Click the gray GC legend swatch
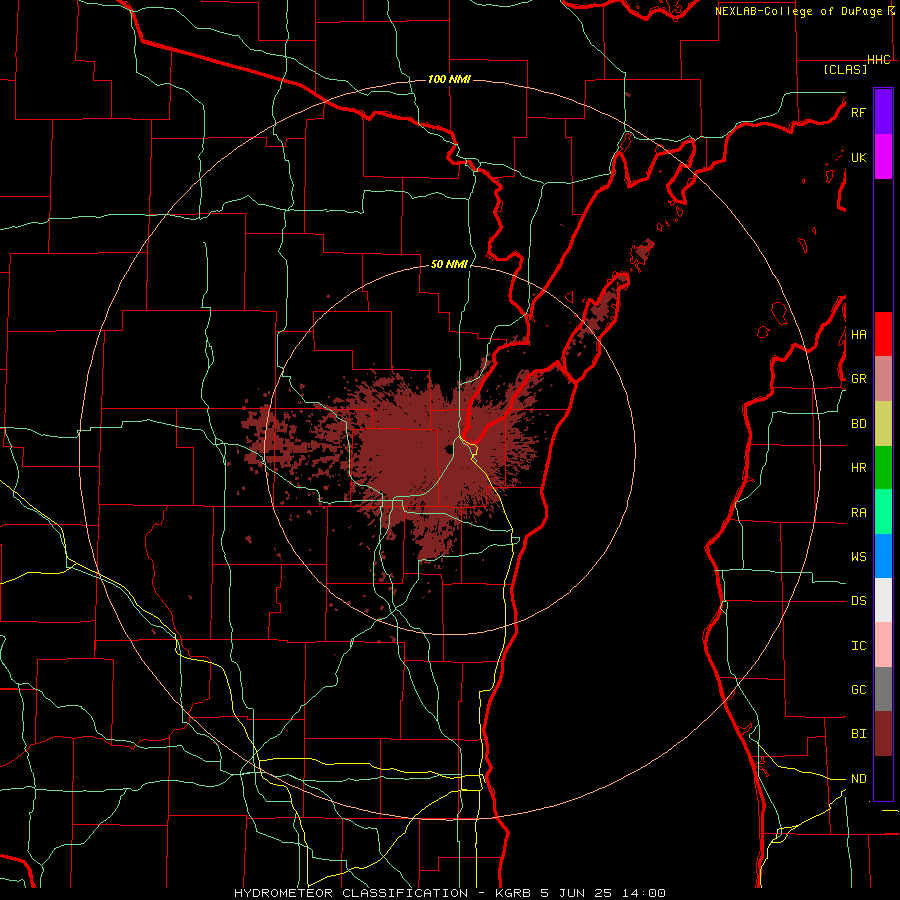Image resolution: width=900 pixels, height=900 pixels. pos(883,689)
